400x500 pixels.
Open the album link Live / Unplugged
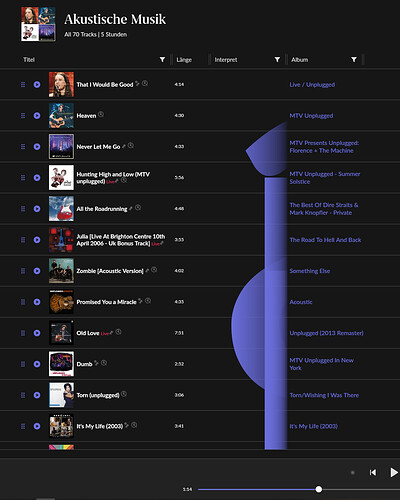point(312,85)
